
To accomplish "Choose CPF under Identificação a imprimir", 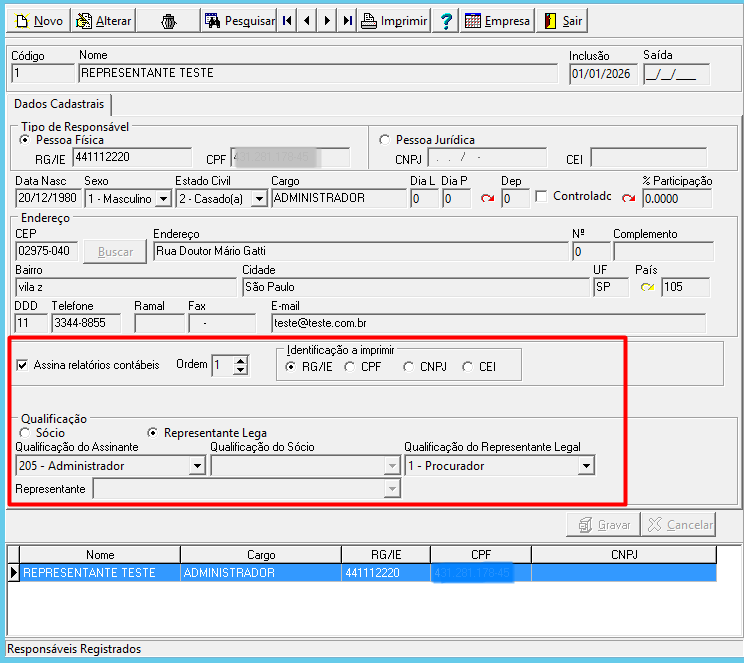I will coord(350,367).
